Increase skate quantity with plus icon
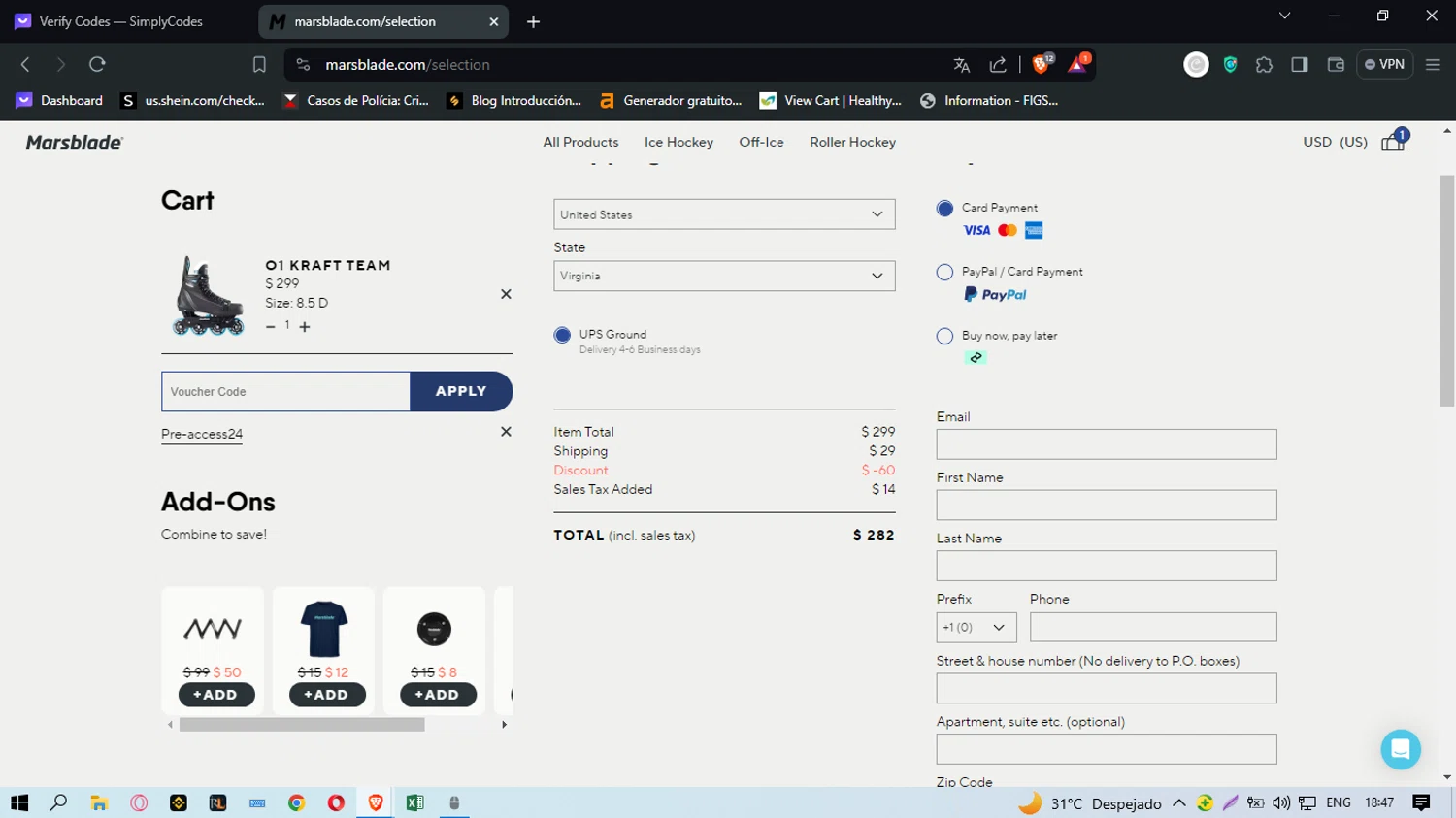1456x818 pixels. [305, 327]
